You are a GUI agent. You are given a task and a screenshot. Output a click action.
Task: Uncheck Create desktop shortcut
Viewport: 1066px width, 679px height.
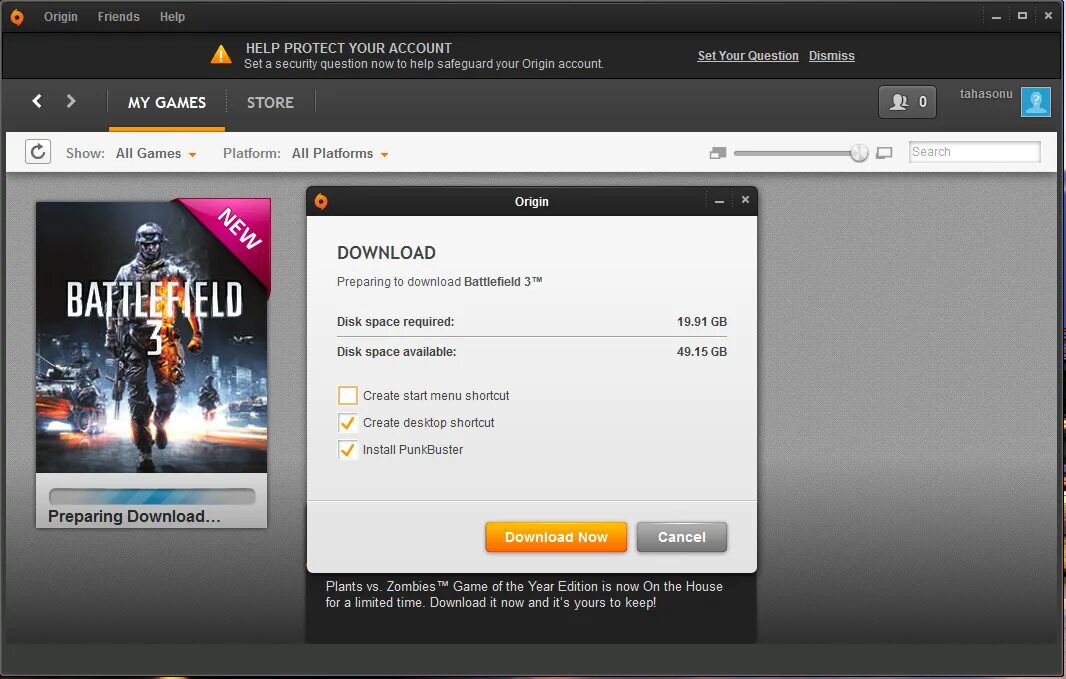(x=347, y=422)
